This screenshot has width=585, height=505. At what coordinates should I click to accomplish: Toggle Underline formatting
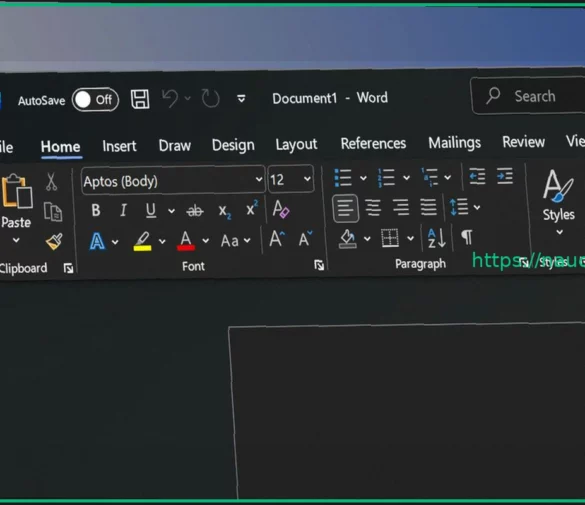point(151,210)
